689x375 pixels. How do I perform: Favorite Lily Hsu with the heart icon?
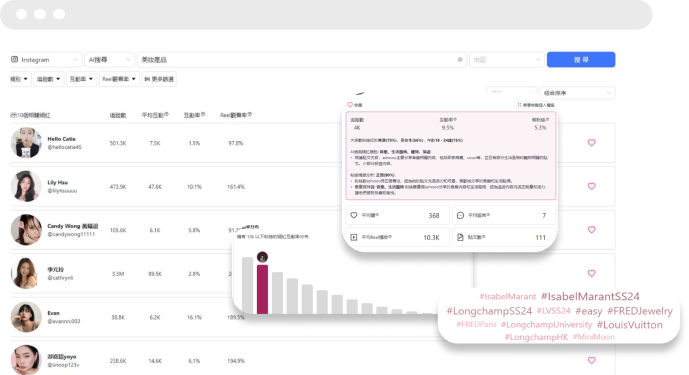coord(591,186)
